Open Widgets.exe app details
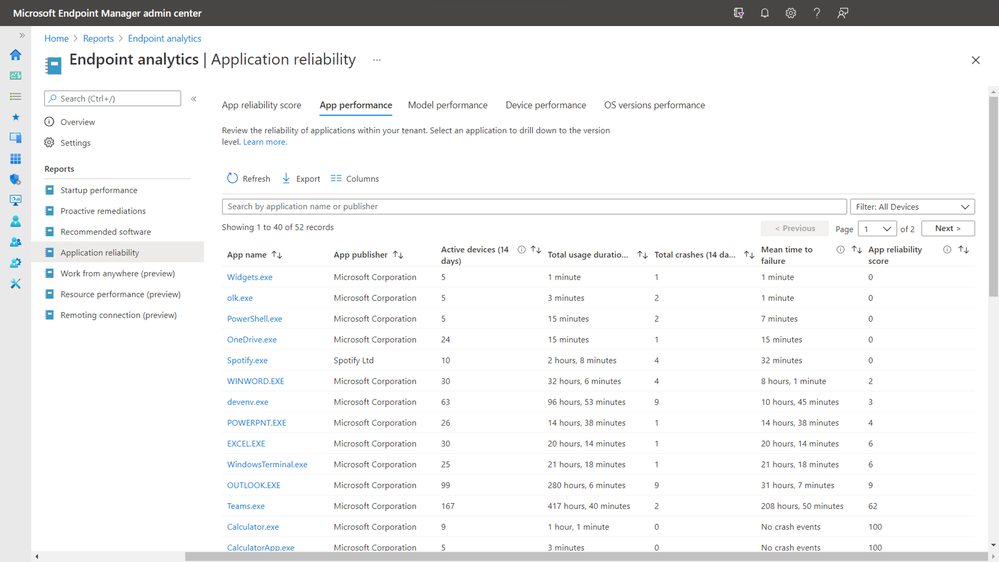999x562 pixels. 250,277
